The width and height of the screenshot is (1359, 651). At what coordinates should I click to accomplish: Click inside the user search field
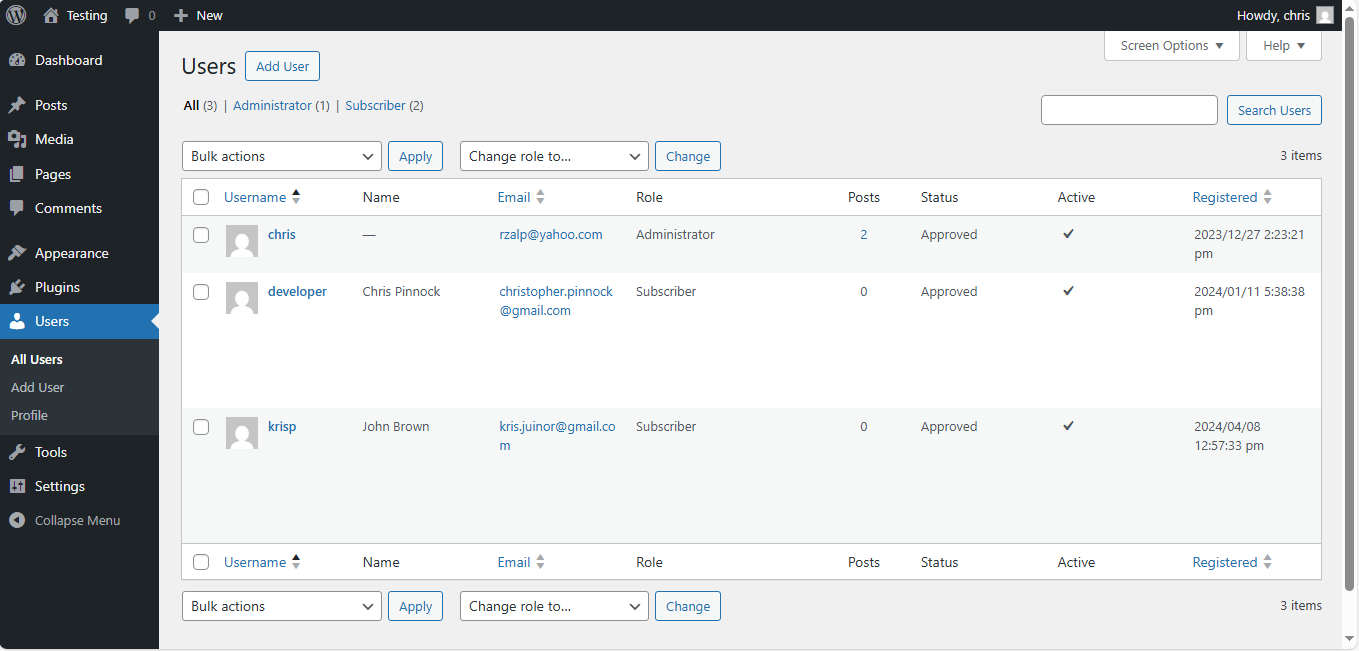[x=1129, y=110]
